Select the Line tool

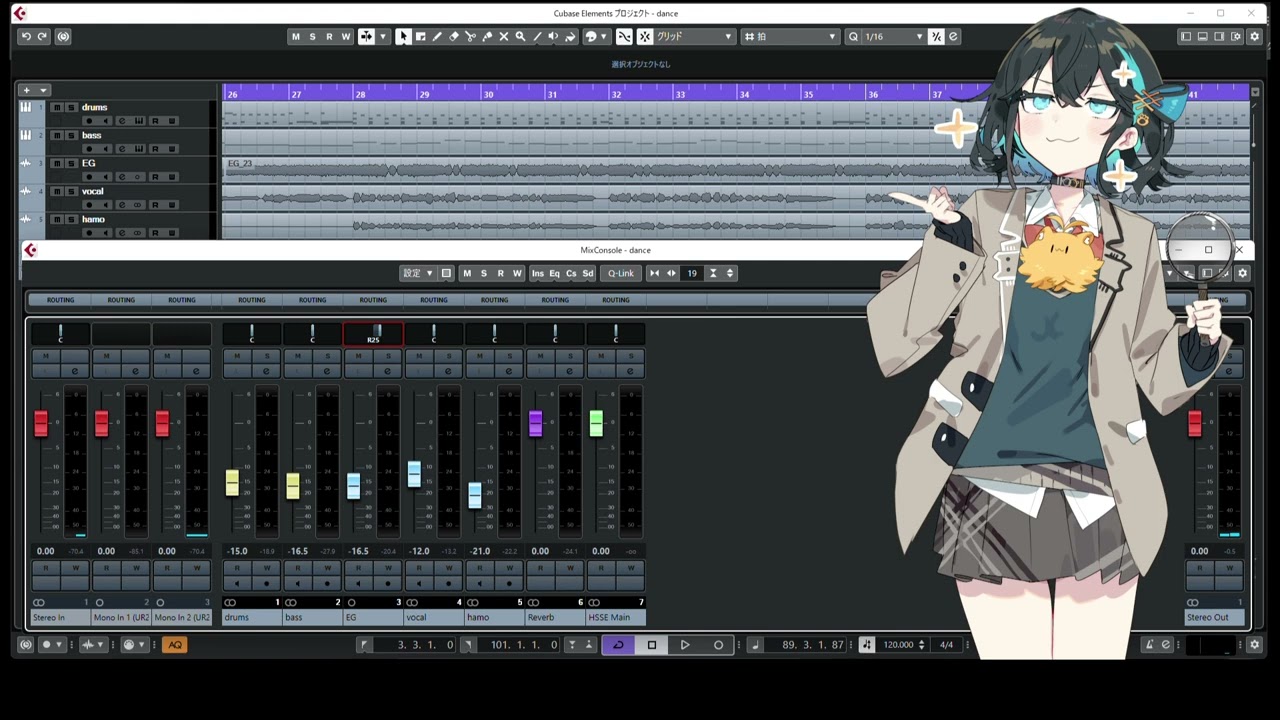tap(537, 37)
